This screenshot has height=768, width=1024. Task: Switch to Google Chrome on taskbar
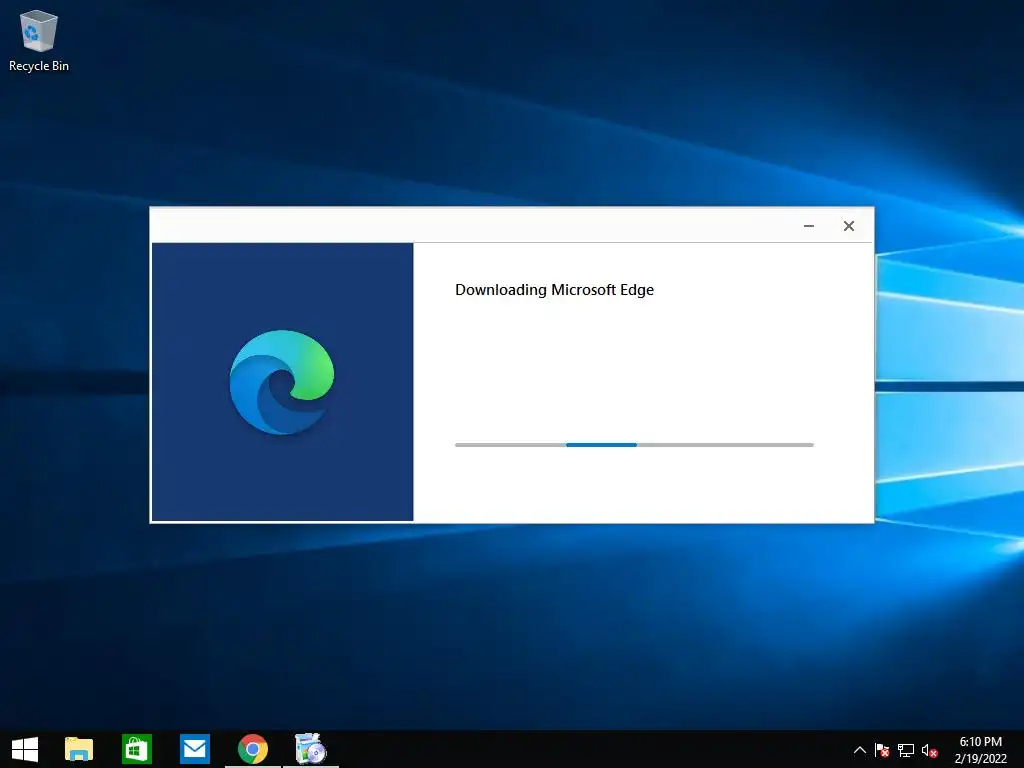[x=253, y=749]
